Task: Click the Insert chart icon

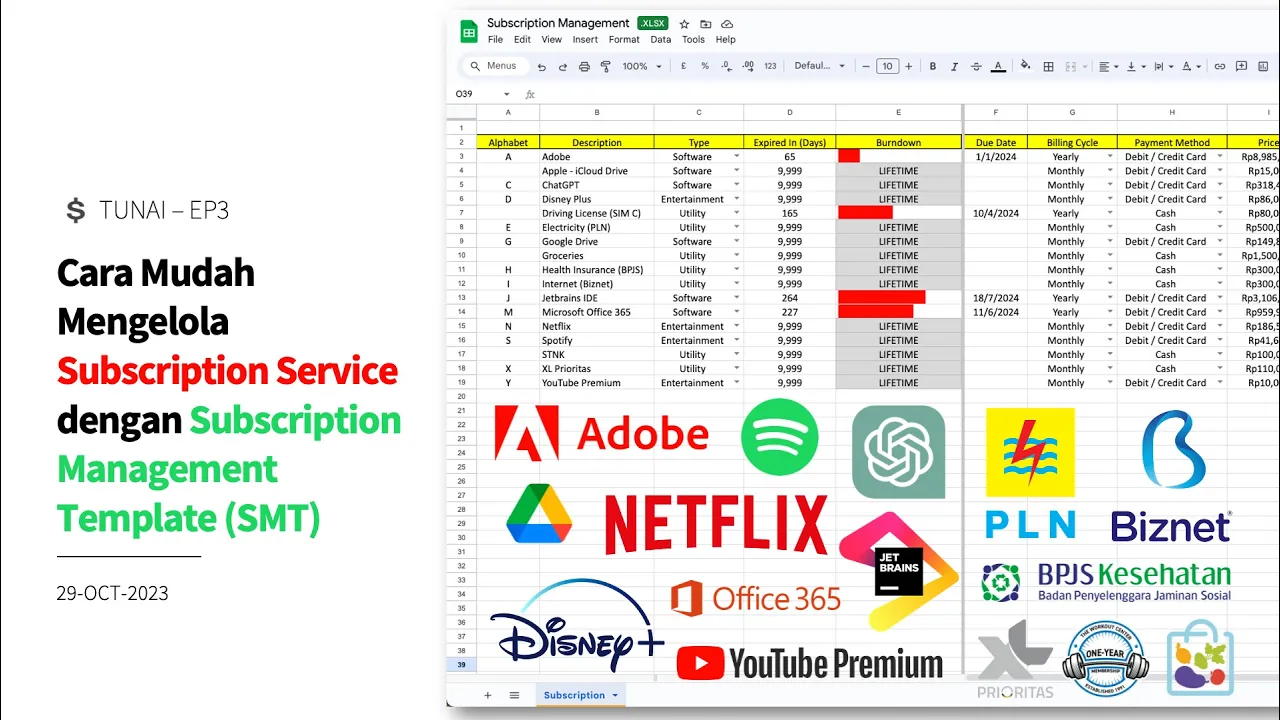Action: (x=1264, y=66)
